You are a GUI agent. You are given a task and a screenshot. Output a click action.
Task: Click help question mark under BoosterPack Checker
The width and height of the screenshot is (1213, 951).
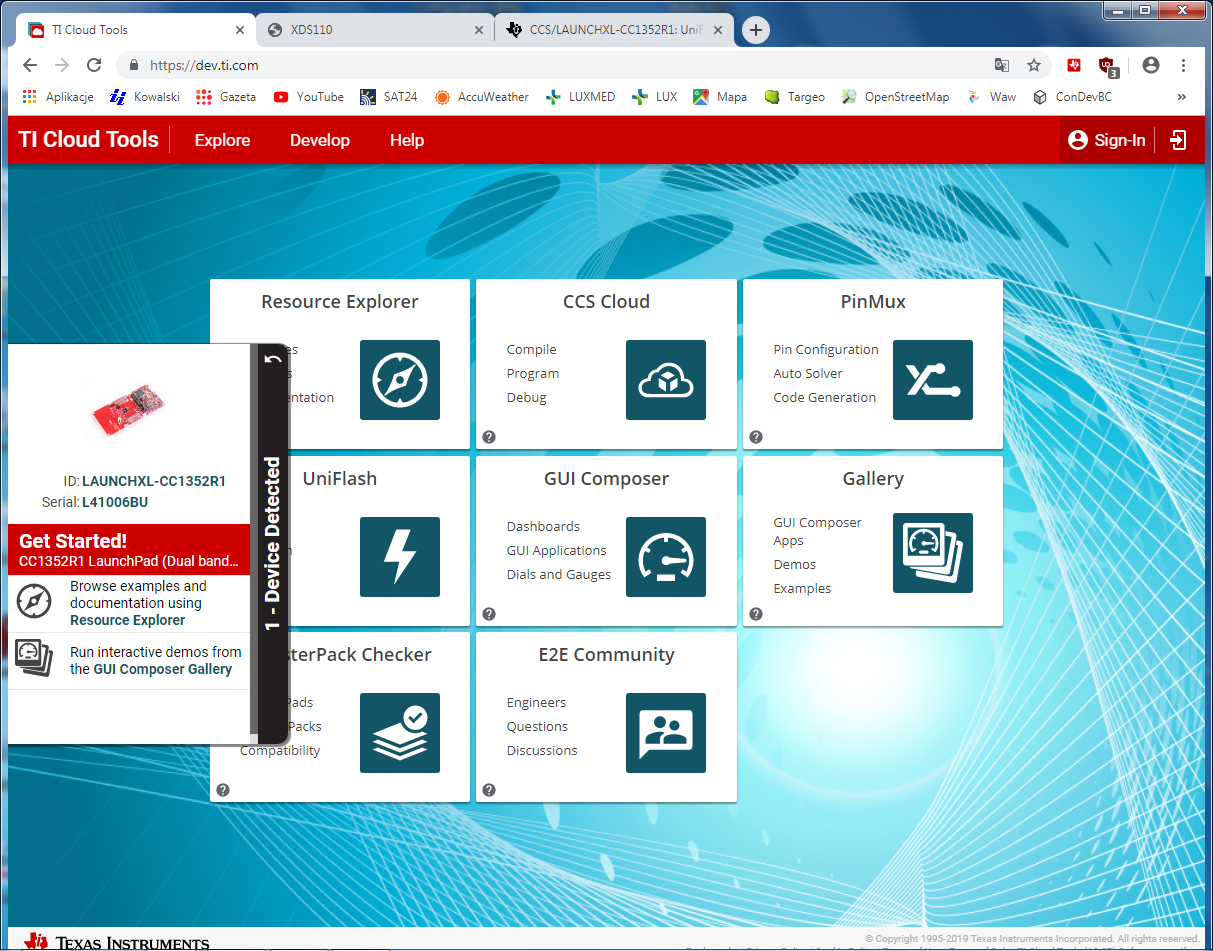click(x=223, y=790)
